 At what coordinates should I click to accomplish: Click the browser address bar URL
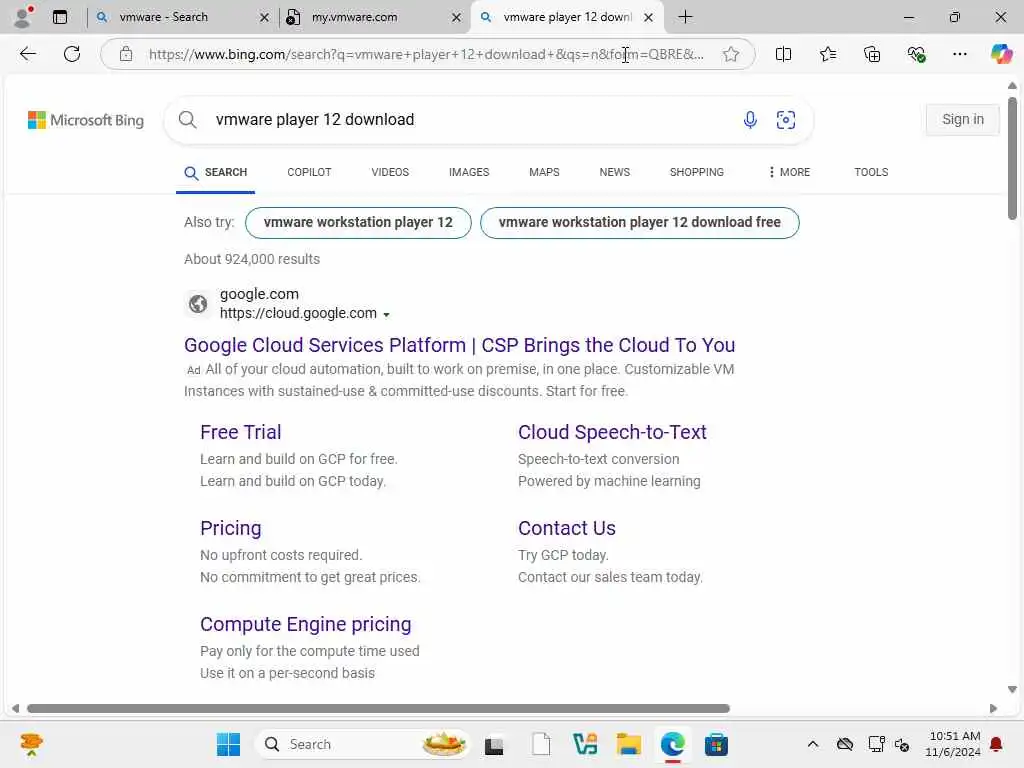coord(426,54)
